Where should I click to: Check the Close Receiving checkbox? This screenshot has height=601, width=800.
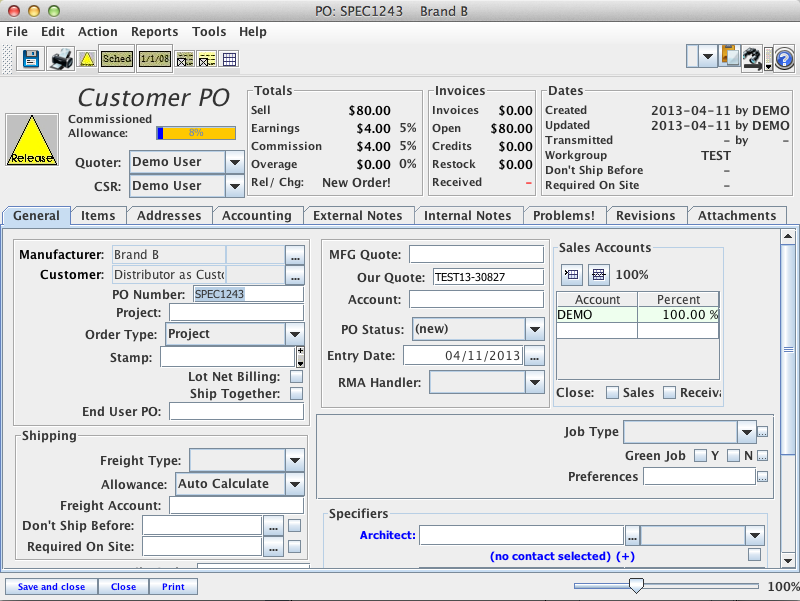click(x=669, y=392)
